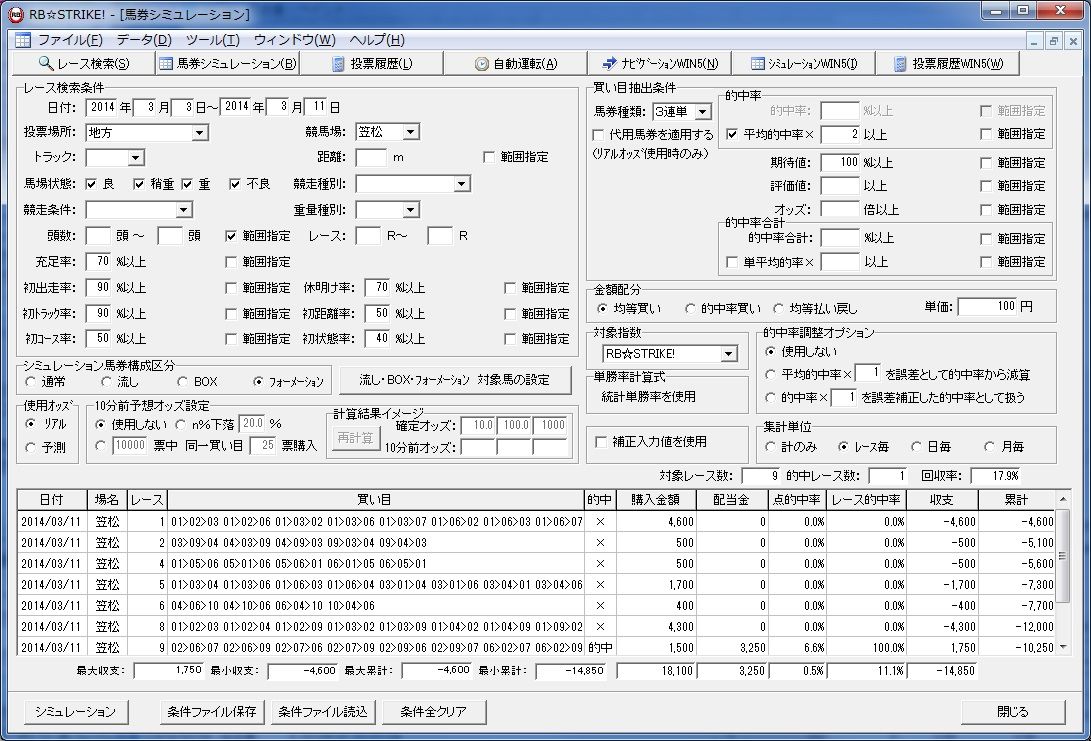Image resolution: width=1091 pixels, height=741 pixels.
Task: Toggle 範囲指定 checkbox next to 頭数
Action: coord(231,236)
